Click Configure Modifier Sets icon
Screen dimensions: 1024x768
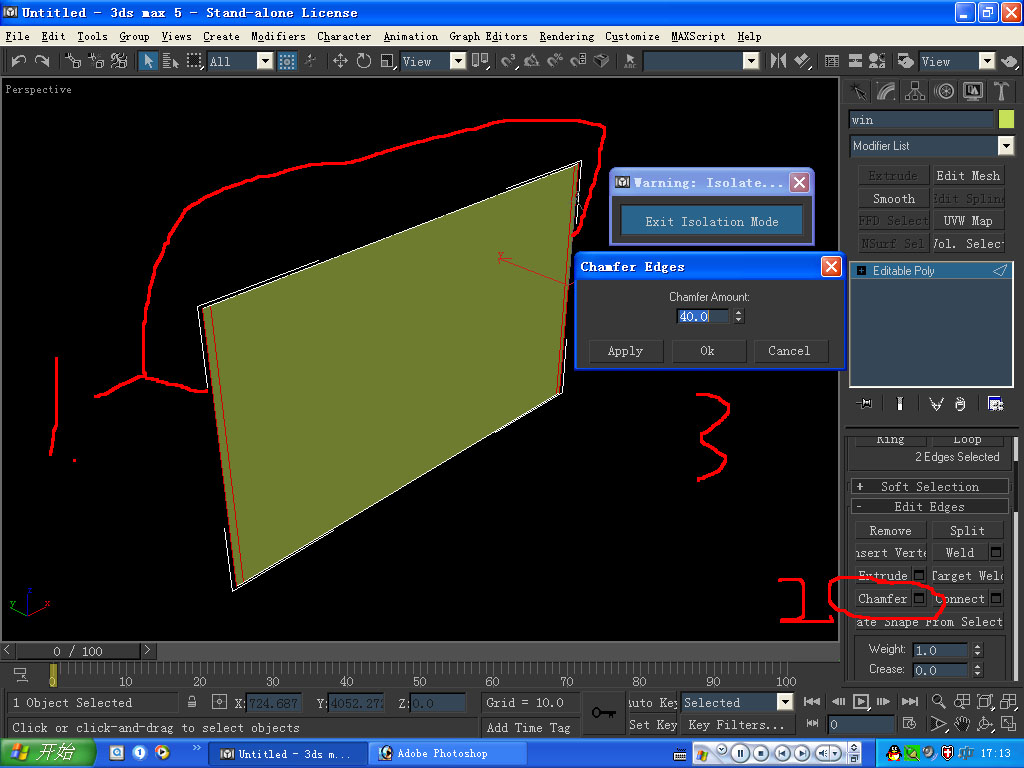[x=995, y=404]
